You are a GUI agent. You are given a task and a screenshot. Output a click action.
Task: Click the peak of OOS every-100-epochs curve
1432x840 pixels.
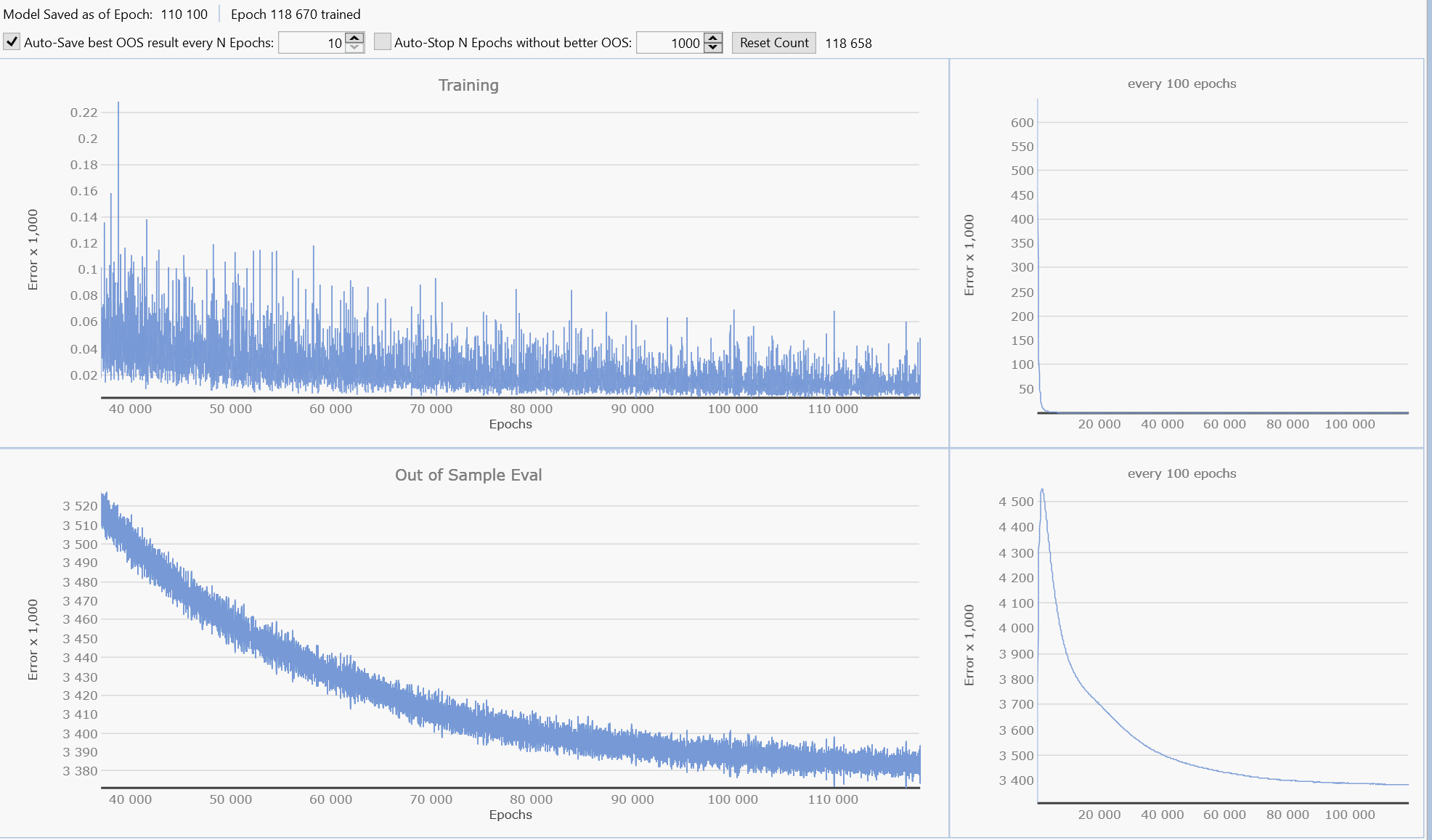pyautogui.click(x=1042, y=491)
